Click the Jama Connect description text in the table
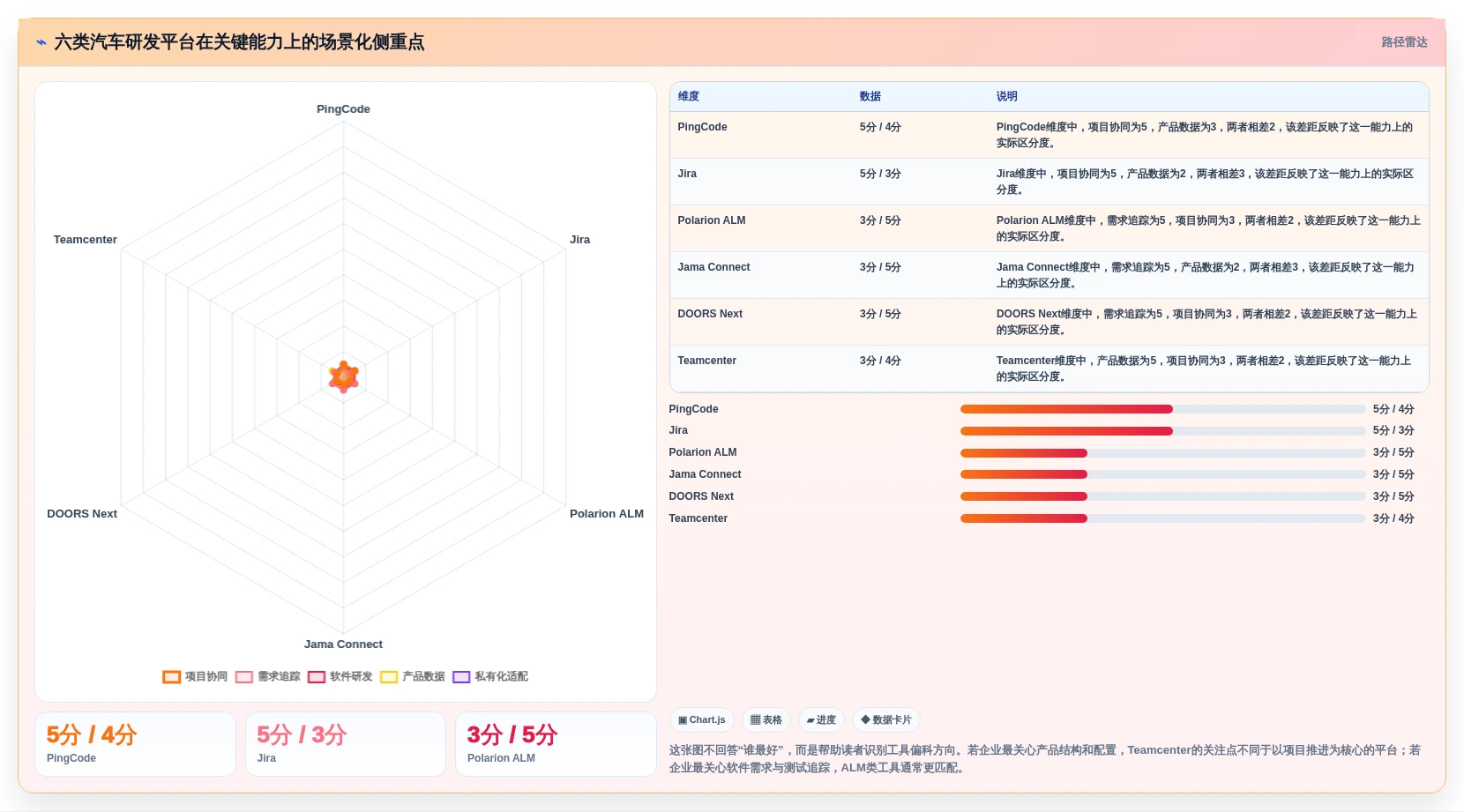Viewport: 1464px width, 812px height. (x=1206, y=275)
